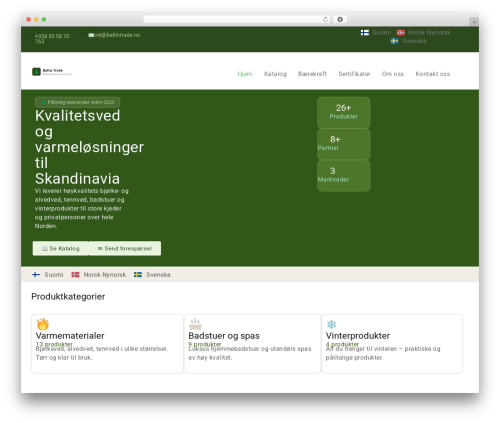500x423 pixels.
Task: Go to Bærekraft page
Action: (x=312, y=74)
